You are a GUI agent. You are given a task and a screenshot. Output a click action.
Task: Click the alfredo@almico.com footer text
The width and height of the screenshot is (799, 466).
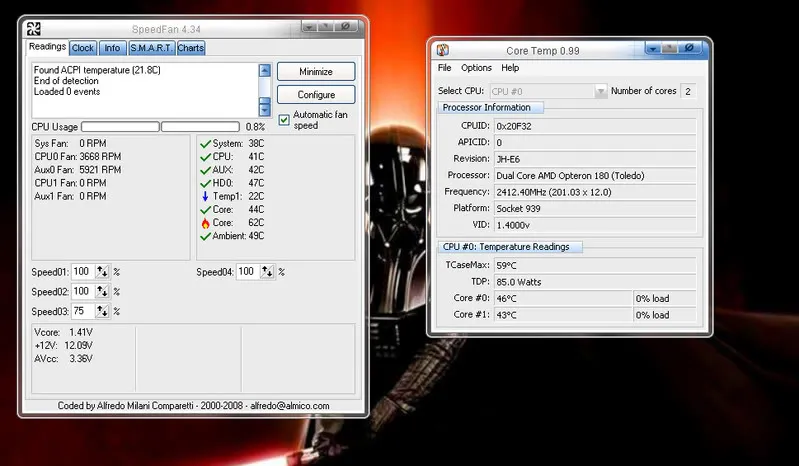289,406
